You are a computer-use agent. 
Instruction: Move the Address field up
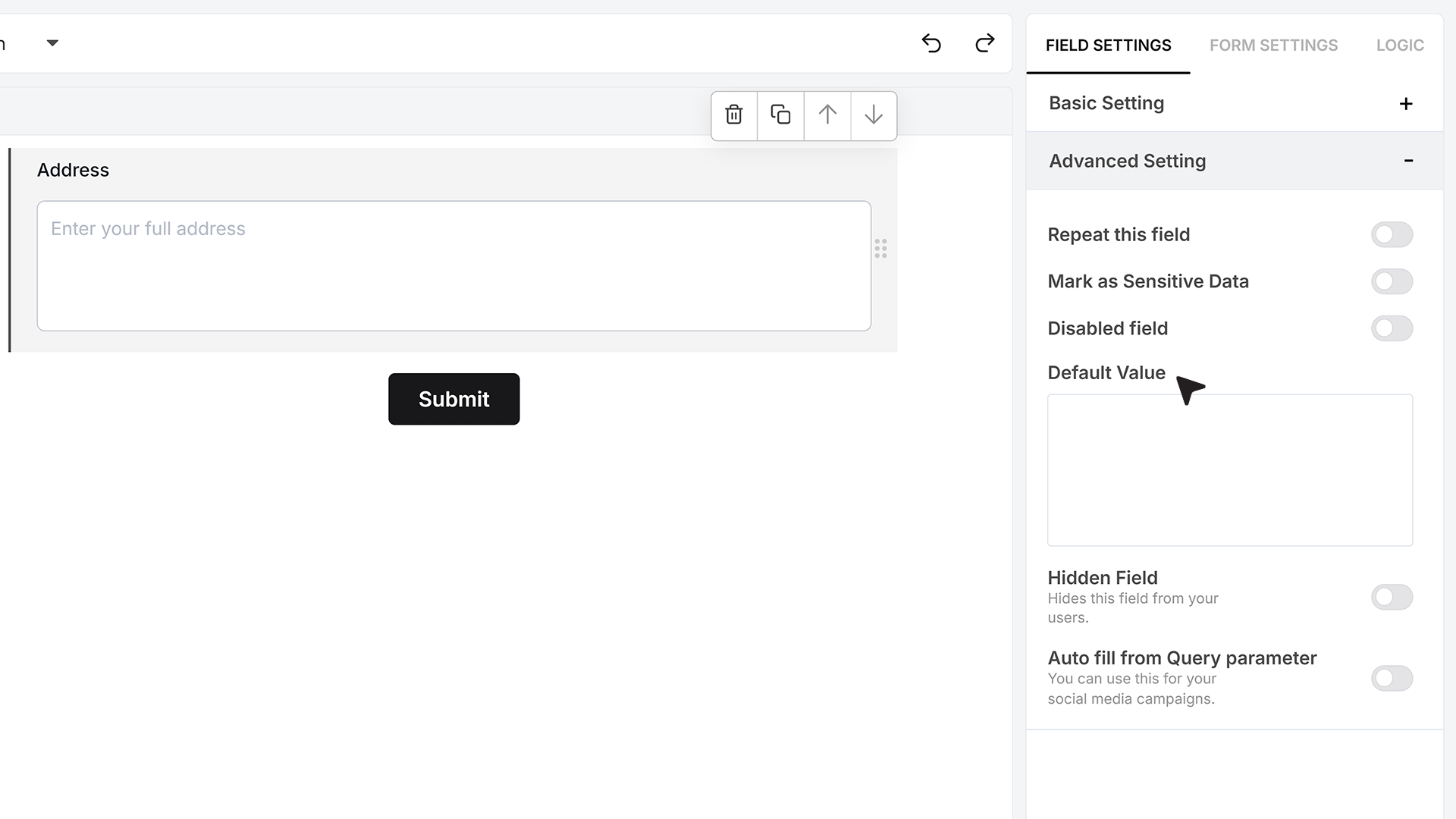[x=827, y=115]
